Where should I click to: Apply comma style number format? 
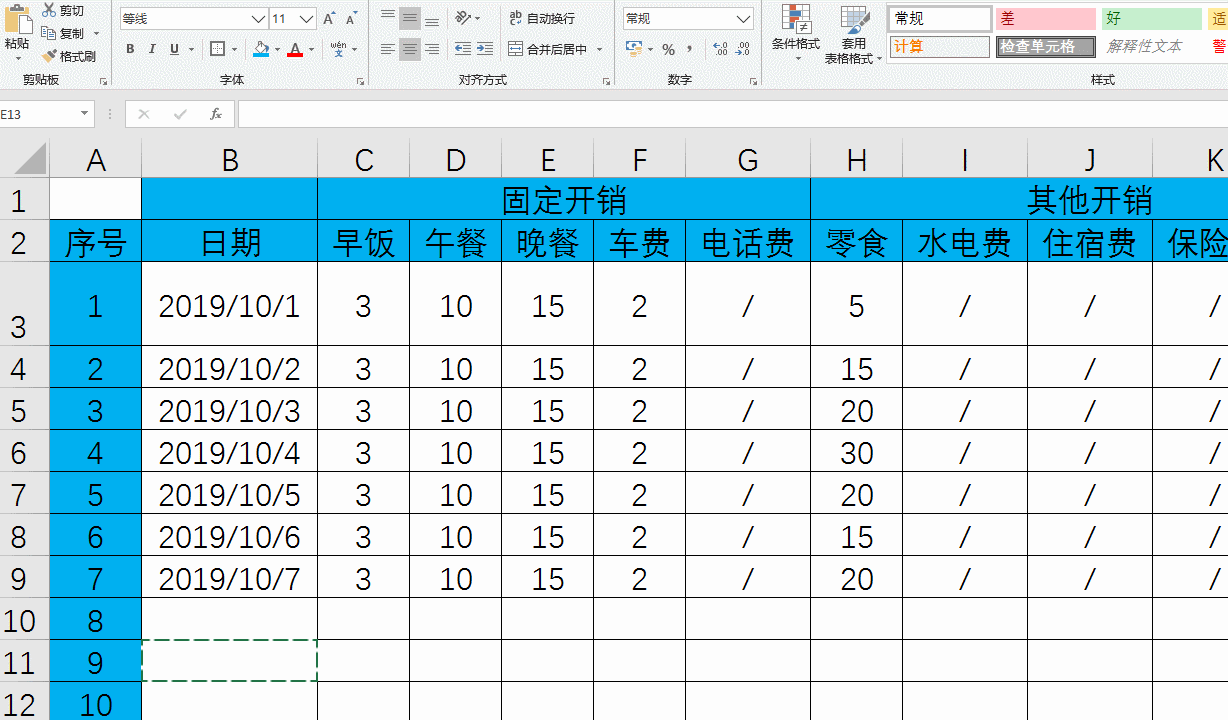[x=691, y=49]
